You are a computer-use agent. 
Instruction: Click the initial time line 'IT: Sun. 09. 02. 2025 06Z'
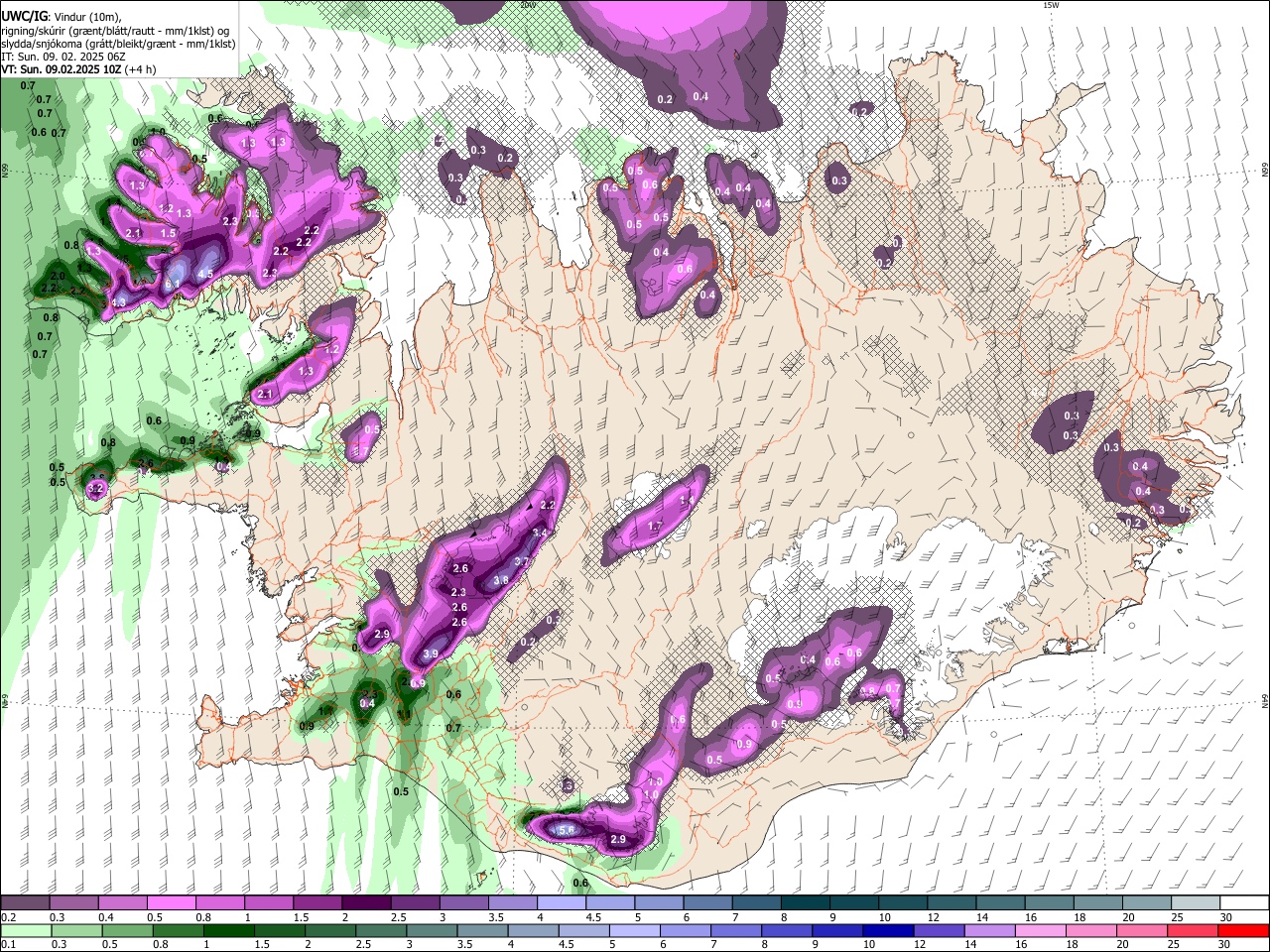tap(63, 57)
